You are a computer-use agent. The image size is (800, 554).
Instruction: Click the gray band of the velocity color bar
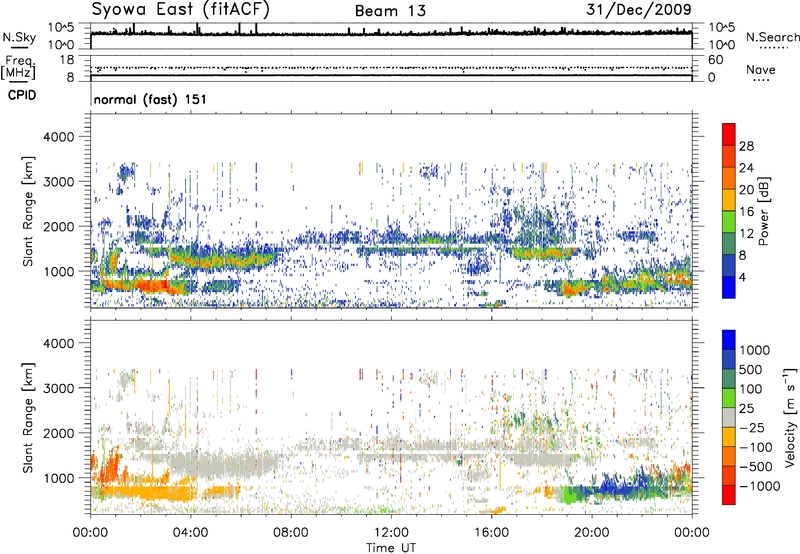[x=729, y=417]
